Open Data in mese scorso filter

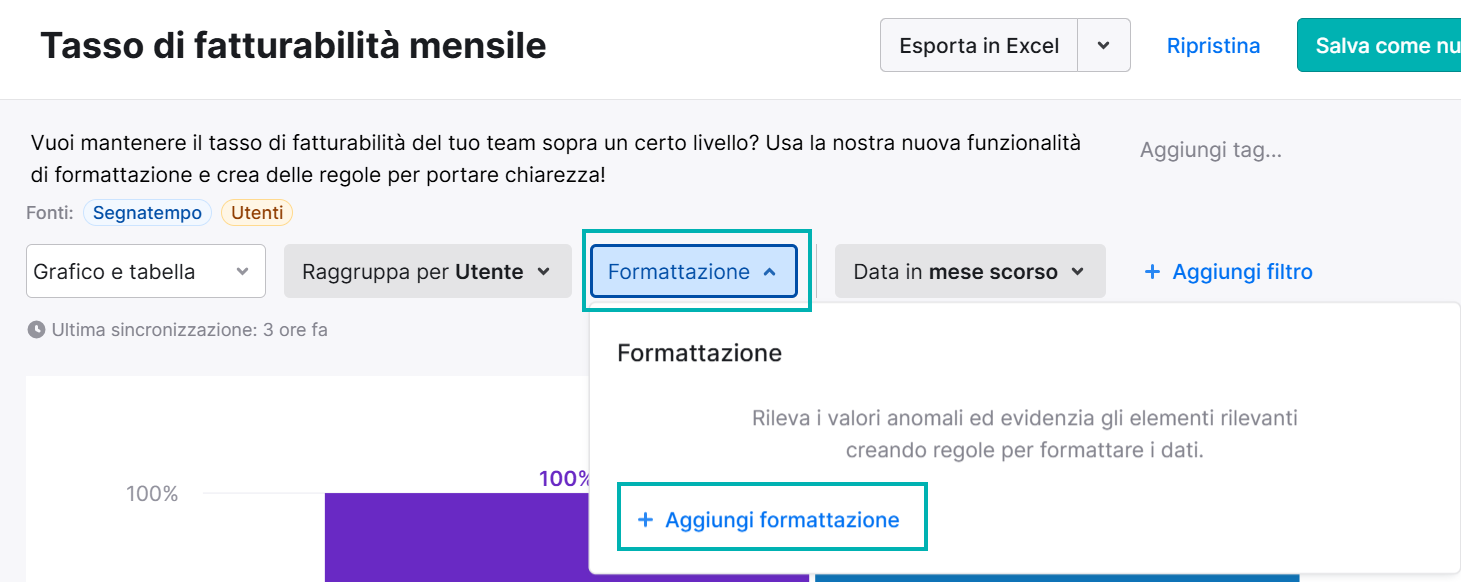coord(970,271)
